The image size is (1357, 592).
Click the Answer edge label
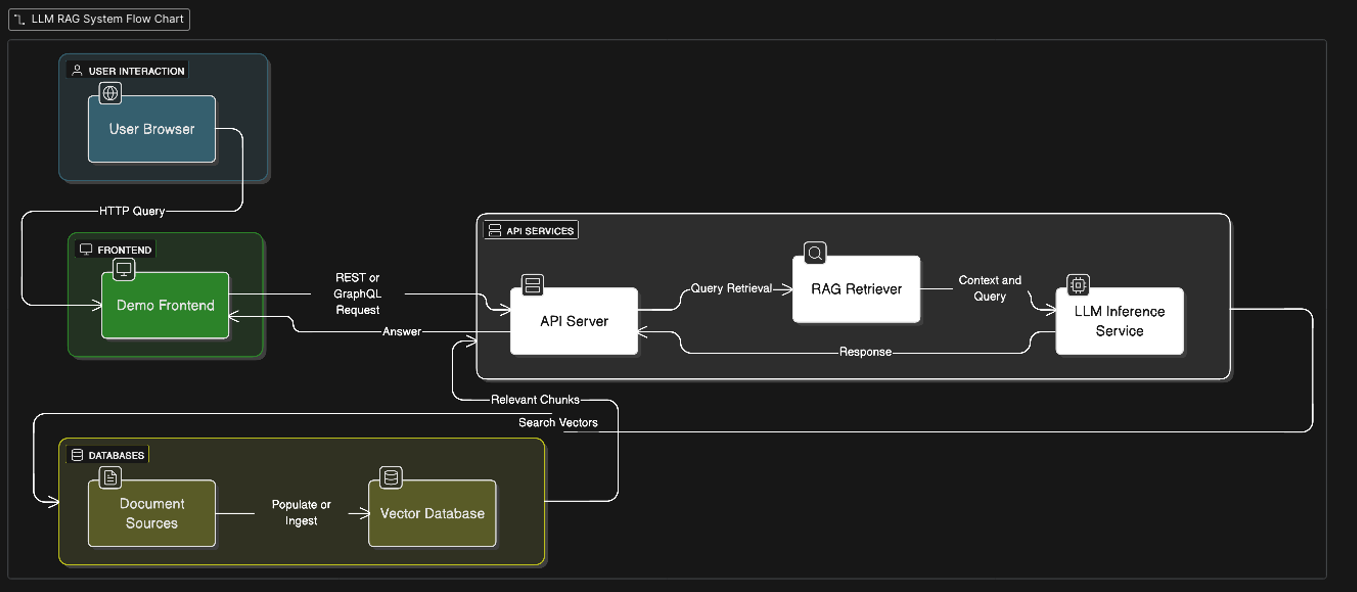click(x=400, y=331)
